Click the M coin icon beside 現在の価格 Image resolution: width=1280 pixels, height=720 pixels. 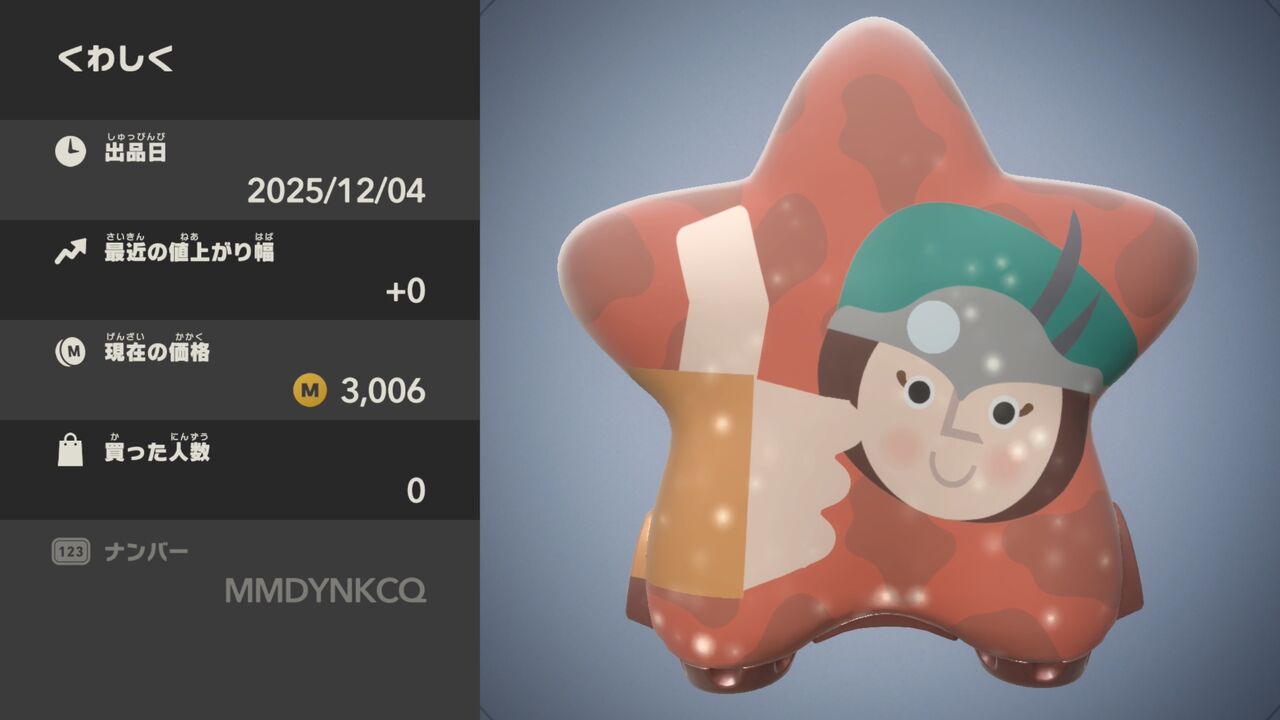coord(70,352)
